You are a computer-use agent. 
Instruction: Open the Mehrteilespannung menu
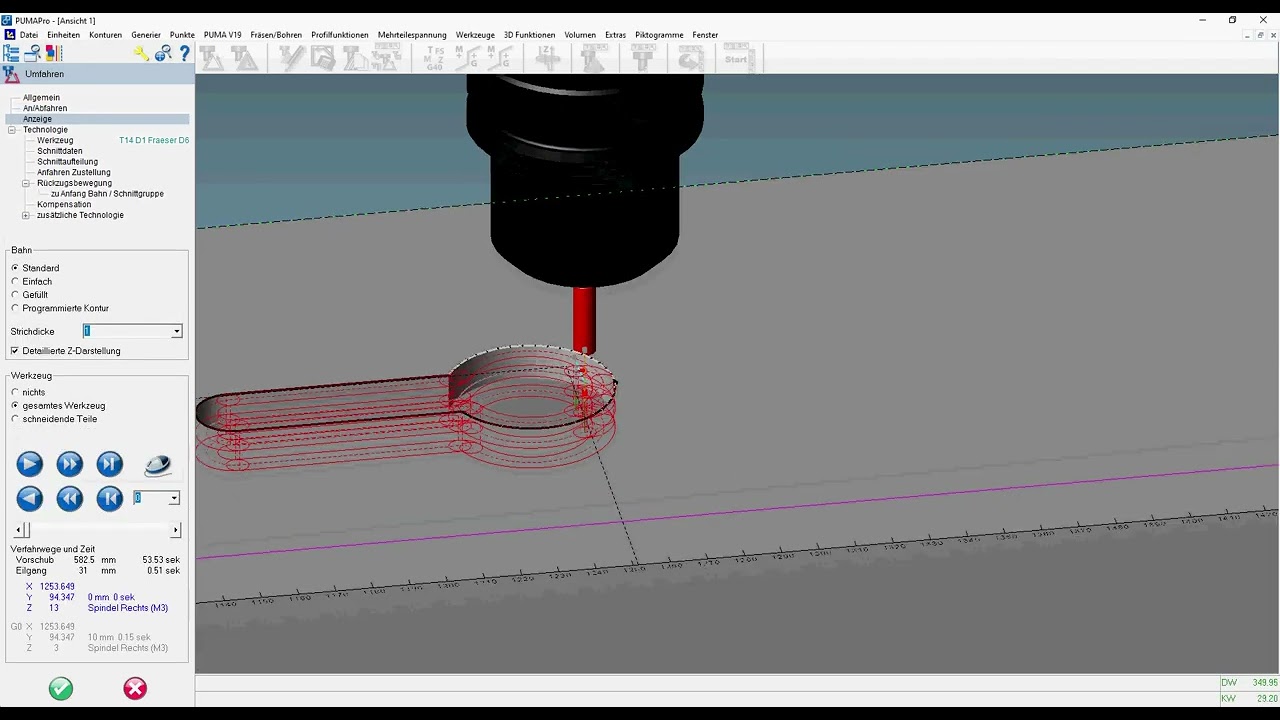tap(412, 35)
